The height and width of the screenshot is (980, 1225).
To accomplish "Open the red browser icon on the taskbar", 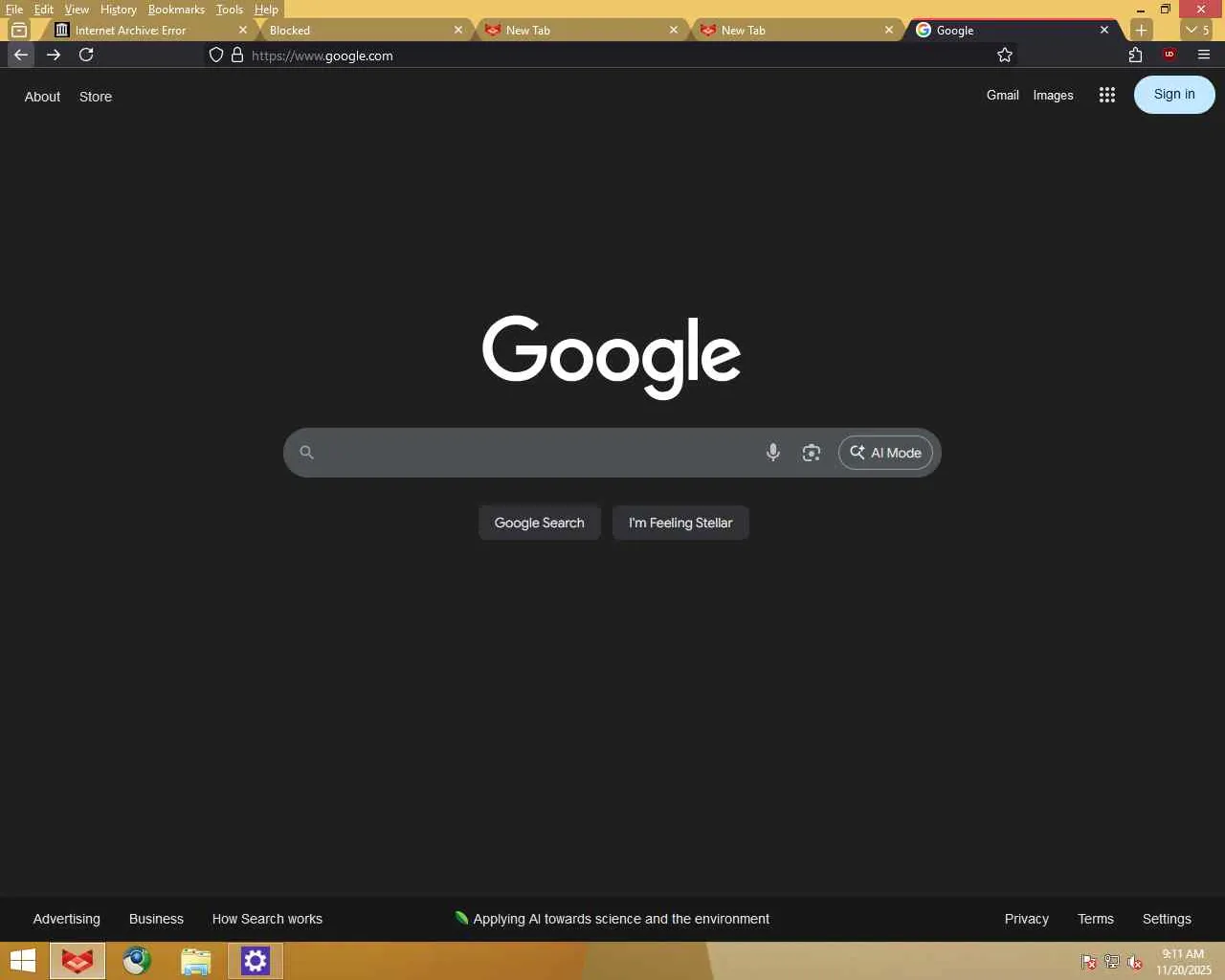I will 78,961.
